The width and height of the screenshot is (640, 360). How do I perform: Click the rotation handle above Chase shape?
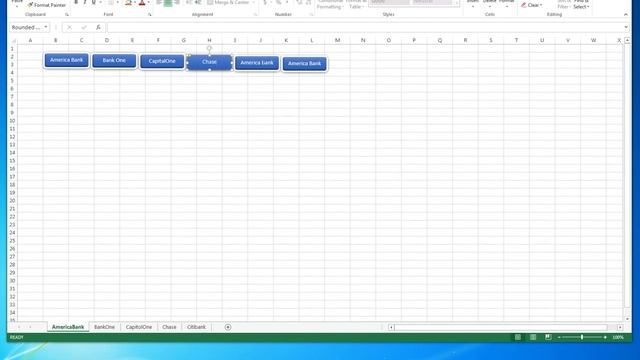click(x=209, y=49)
